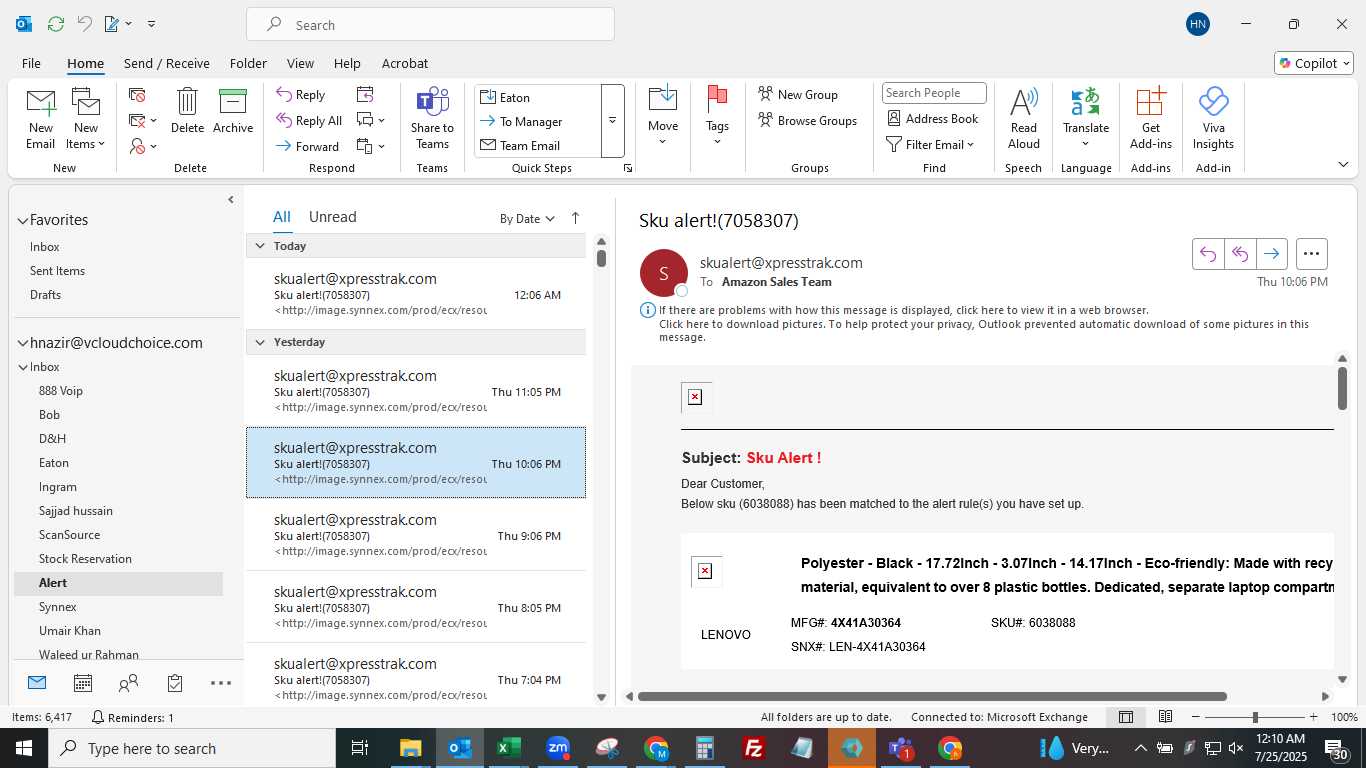Click Reply All arrow in reading pane
The image size is (1366, 768).
point(1240,254)
